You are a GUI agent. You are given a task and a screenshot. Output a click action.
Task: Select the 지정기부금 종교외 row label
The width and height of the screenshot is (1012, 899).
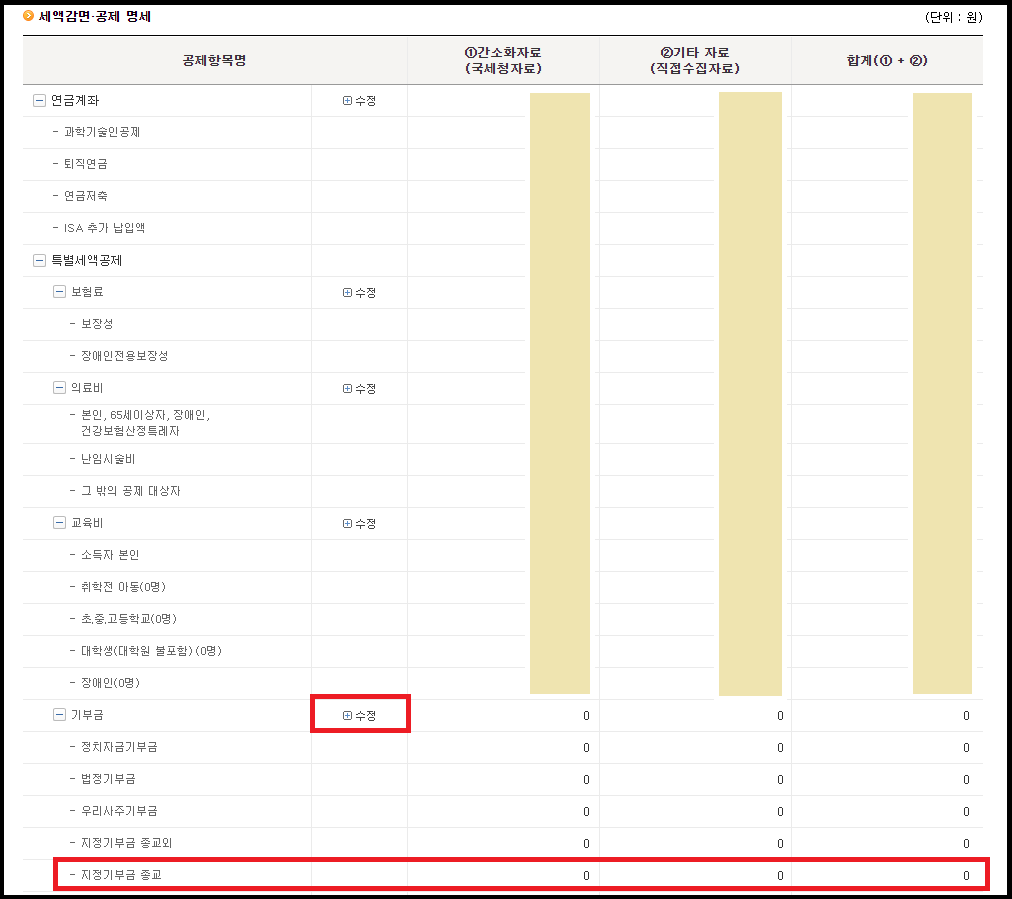[x=126, y=843]
